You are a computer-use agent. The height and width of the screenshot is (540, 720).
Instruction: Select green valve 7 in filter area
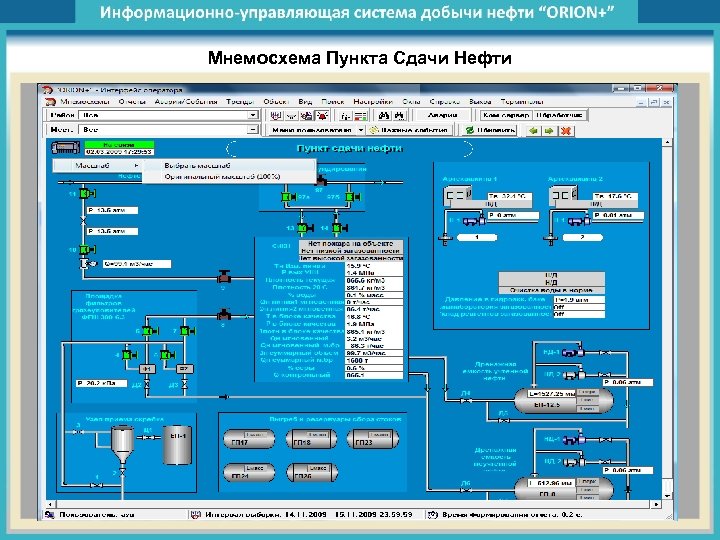pyautogui.click(x=186, y=331)
